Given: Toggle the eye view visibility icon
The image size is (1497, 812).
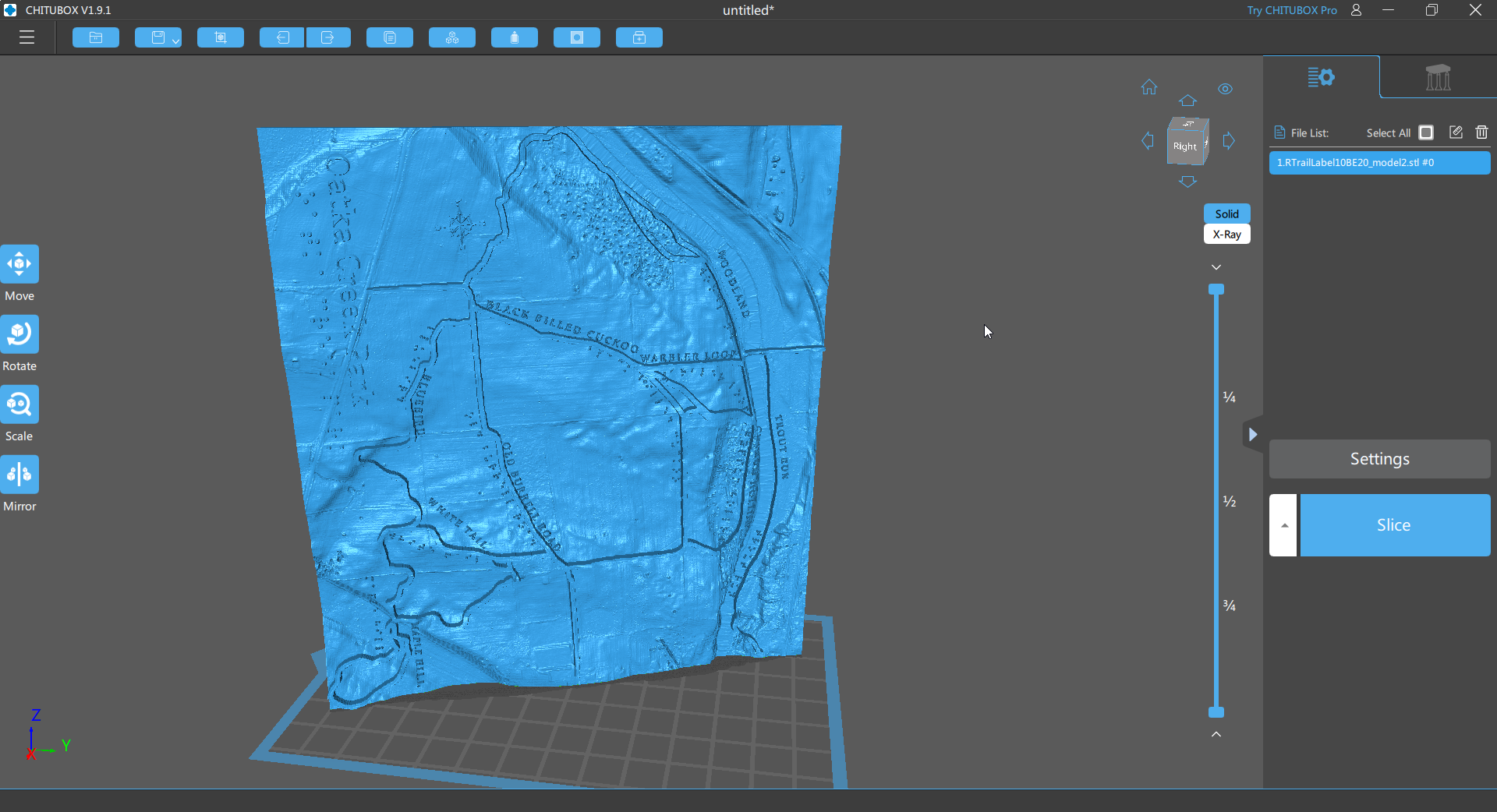Looking at the screenshot, I should 1225,89.
